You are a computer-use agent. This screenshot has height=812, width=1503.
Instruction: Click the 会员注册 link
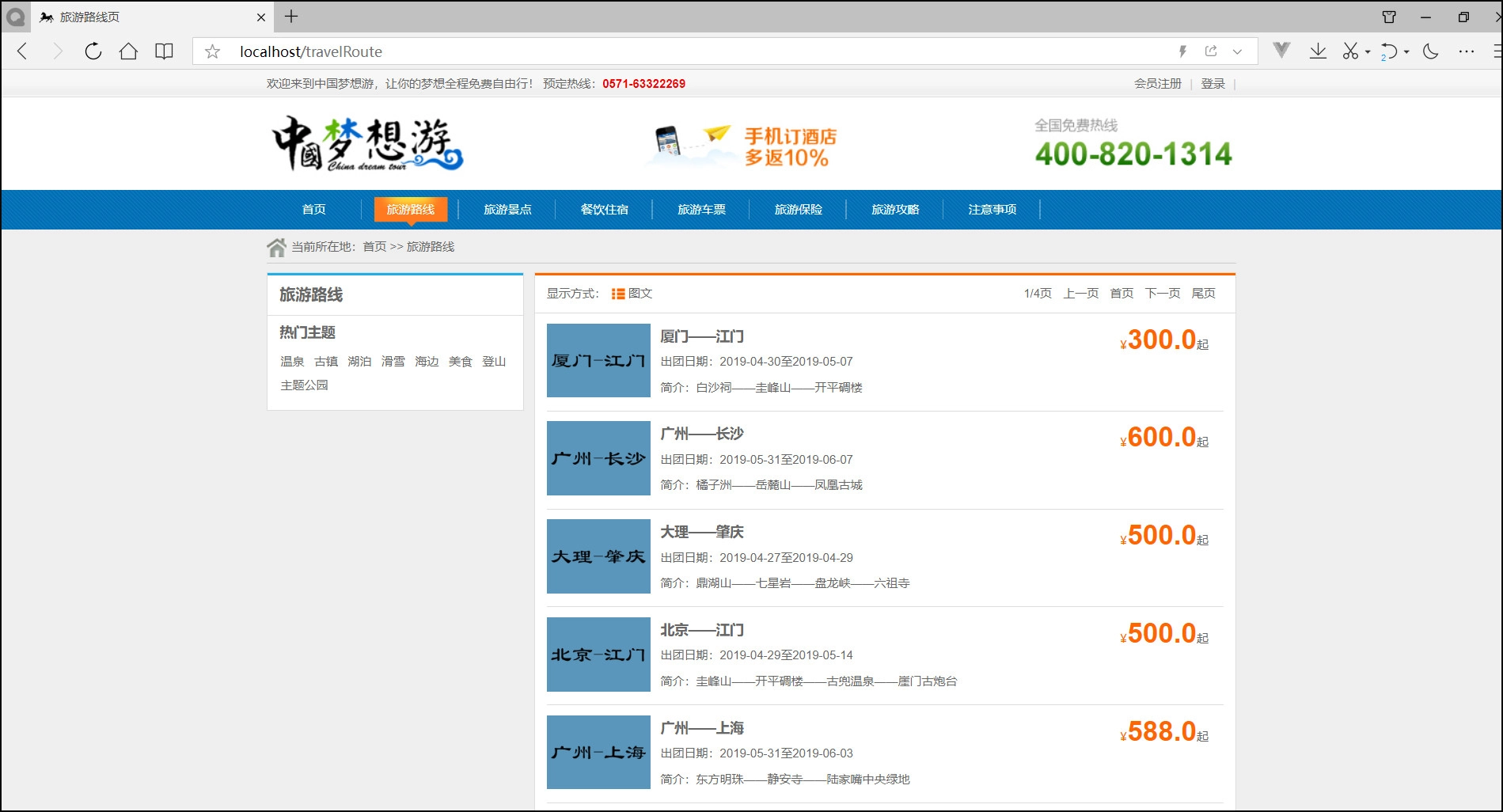click(x=1157, y=84)
